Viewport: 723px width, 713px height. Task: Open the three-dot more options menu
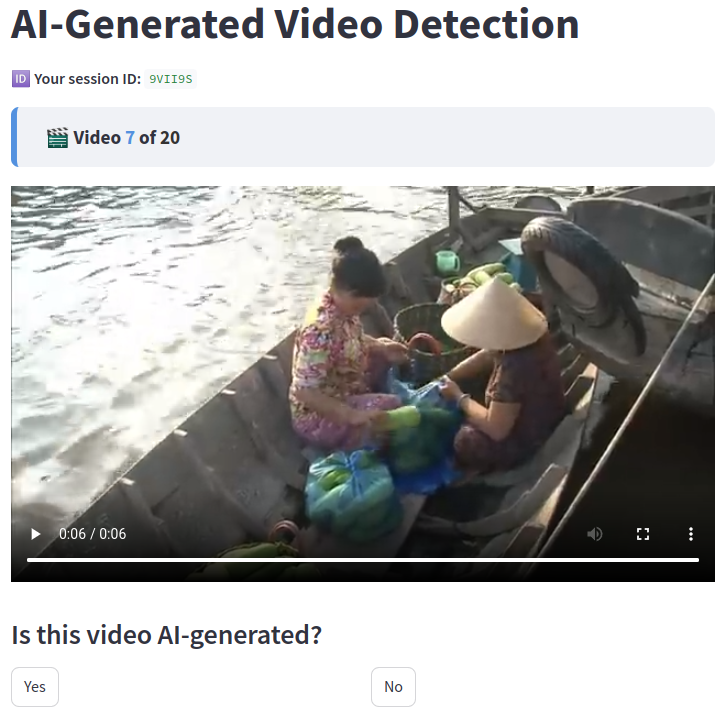[x=691, y=534]
